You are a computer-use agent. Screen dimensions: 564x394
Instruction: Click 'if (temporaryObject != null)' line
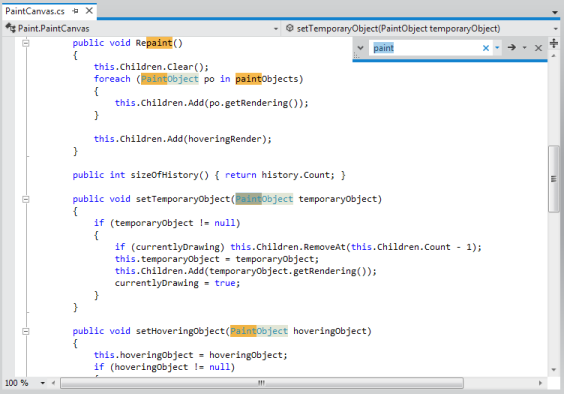pyautogui.click(x=167, y=223)
